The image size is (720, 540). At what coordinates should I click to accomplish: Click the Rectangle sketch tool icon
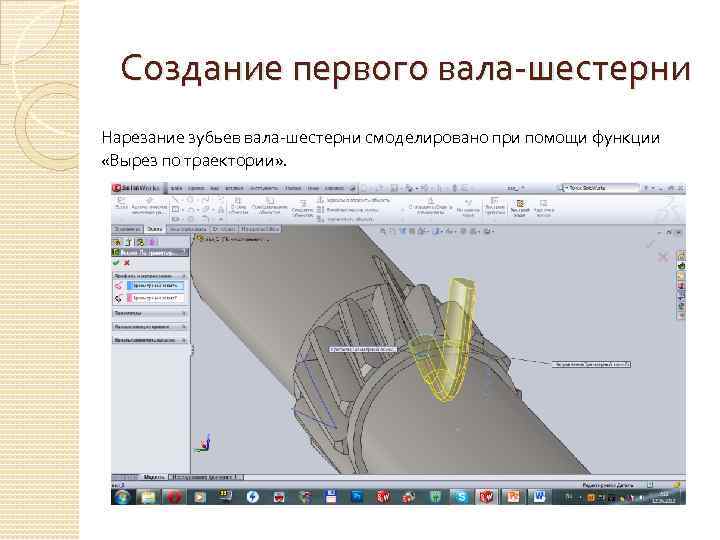175,209
